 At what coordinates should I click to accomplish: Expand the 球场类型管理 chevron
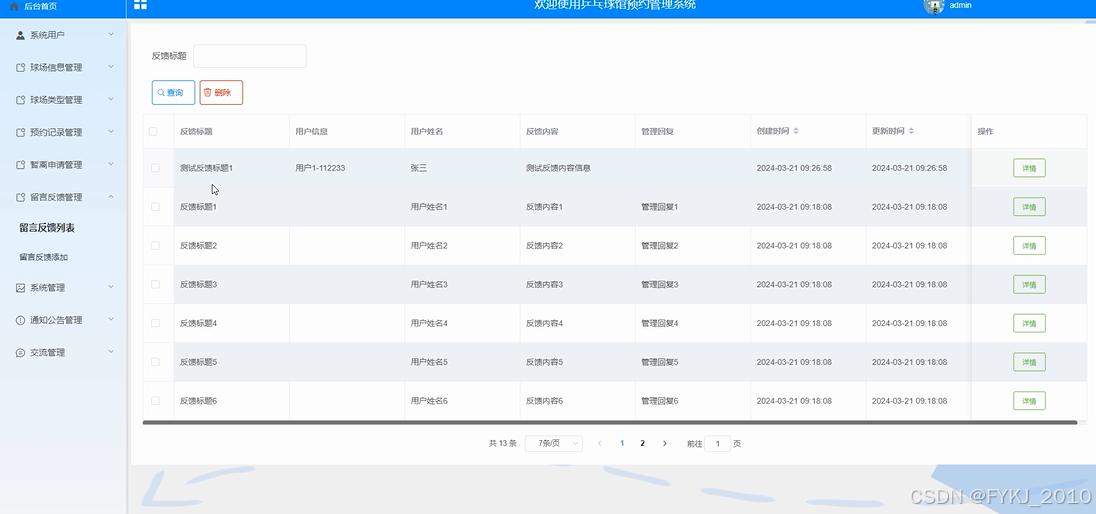tap(110, 99)
